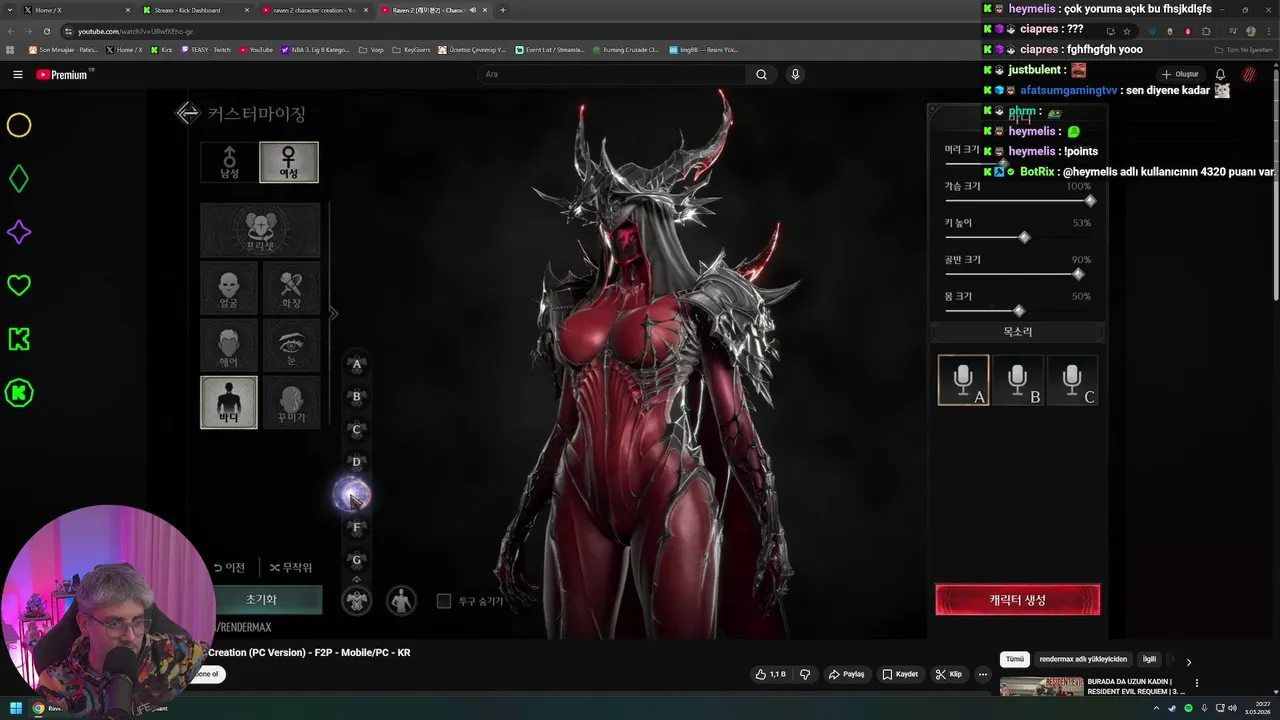
Task: Show bare body preview icon
Action: [401, 600]
